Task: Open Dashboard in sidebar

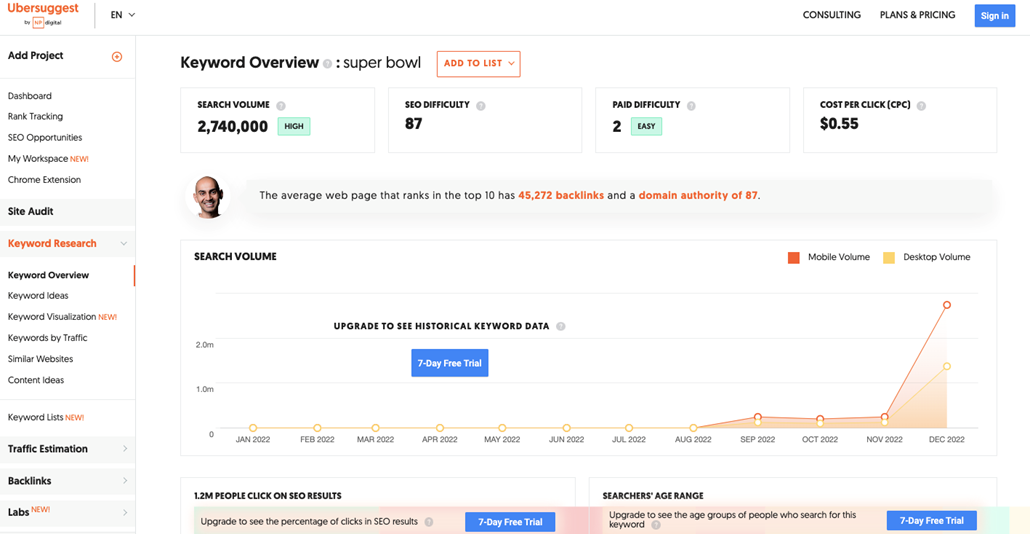Action: coord(30,96)
